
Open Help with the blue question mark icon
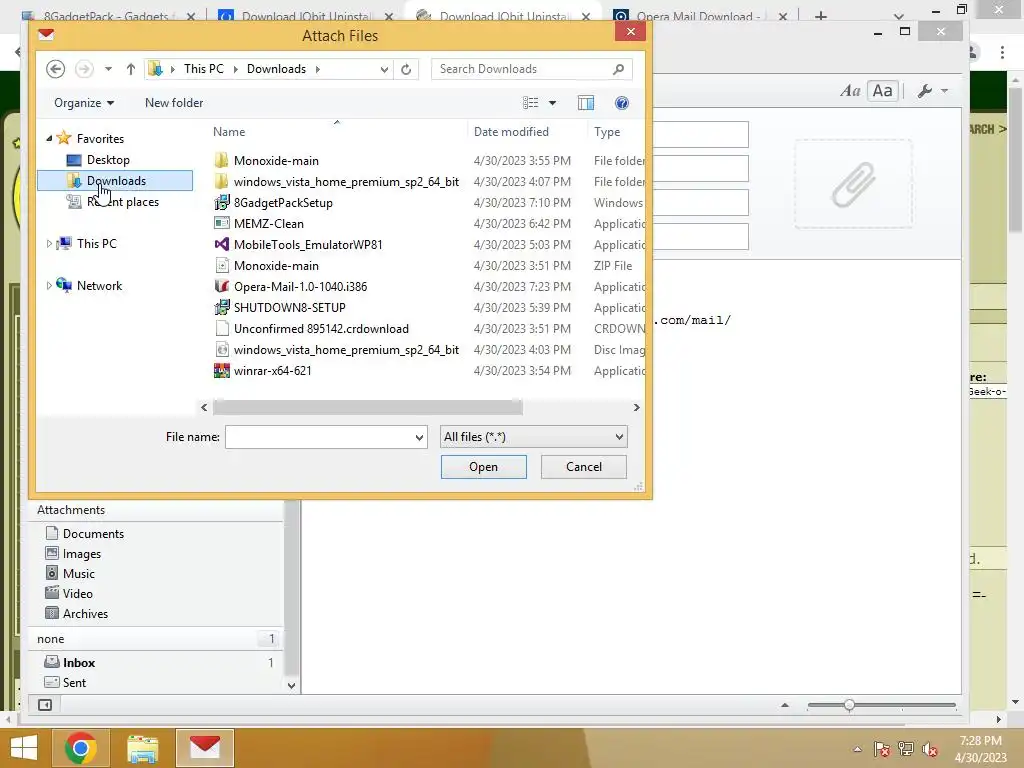[x=622, y=103]
